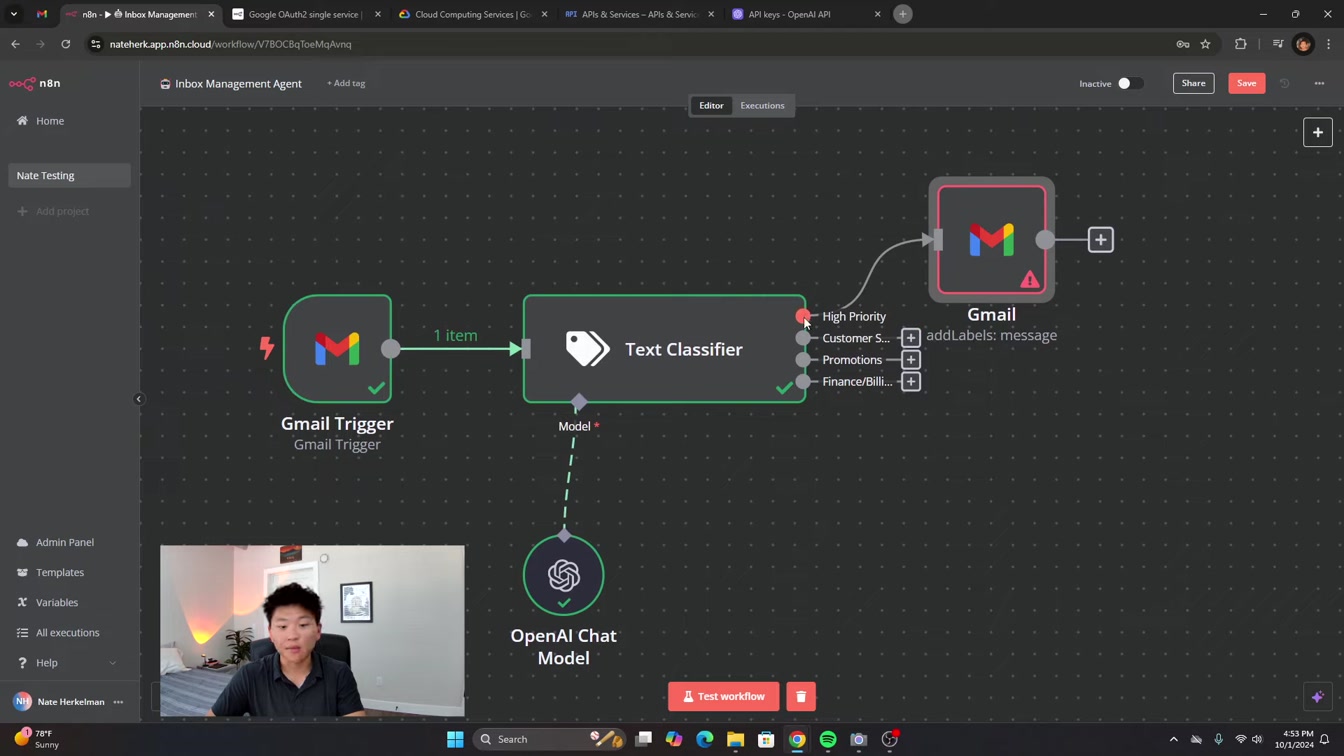Save the workflow
1344x756 pixels.
click(x=1246, y=83)
